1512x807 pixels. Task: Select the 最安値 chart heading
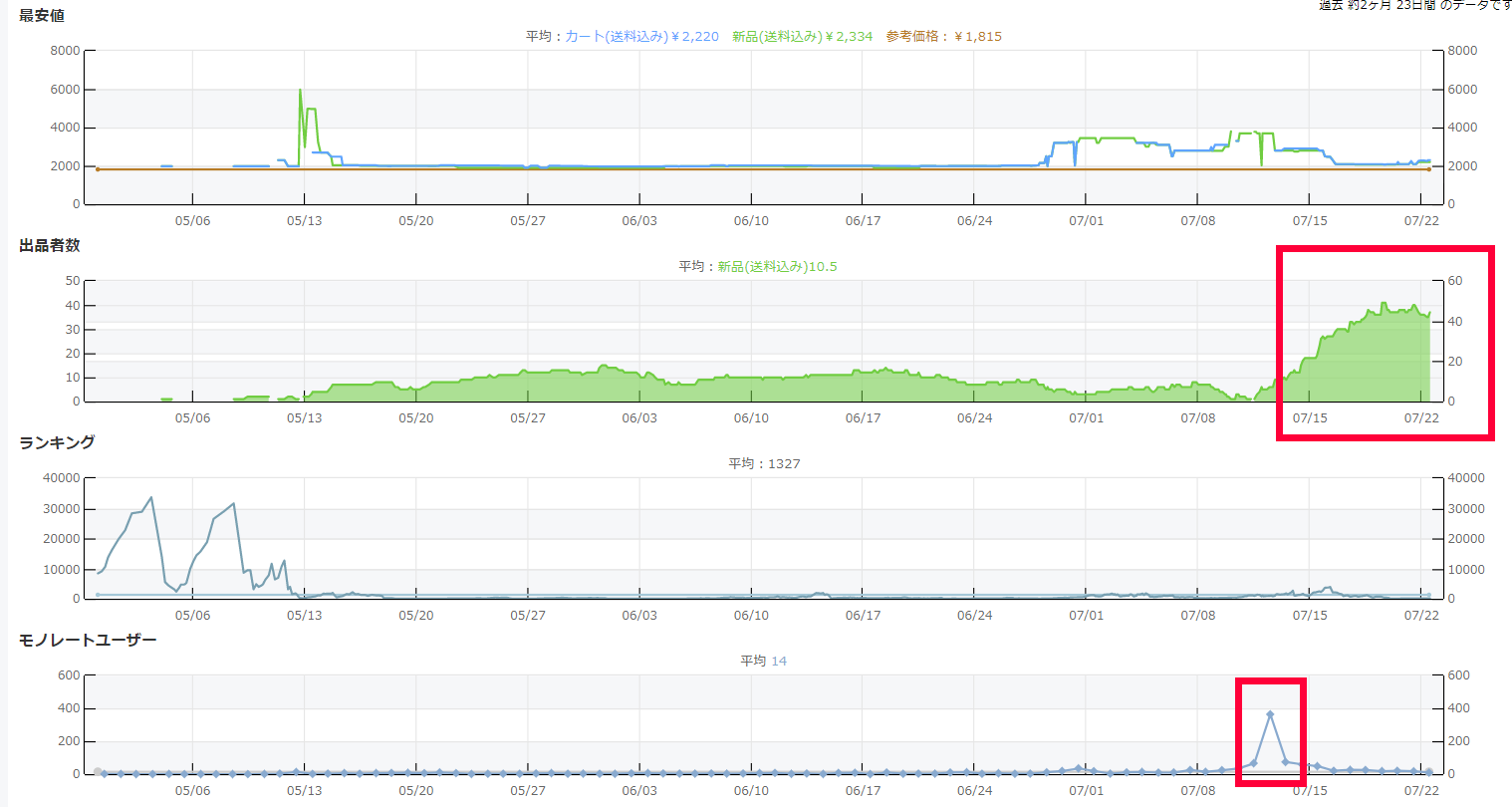(x=42, y=15)
